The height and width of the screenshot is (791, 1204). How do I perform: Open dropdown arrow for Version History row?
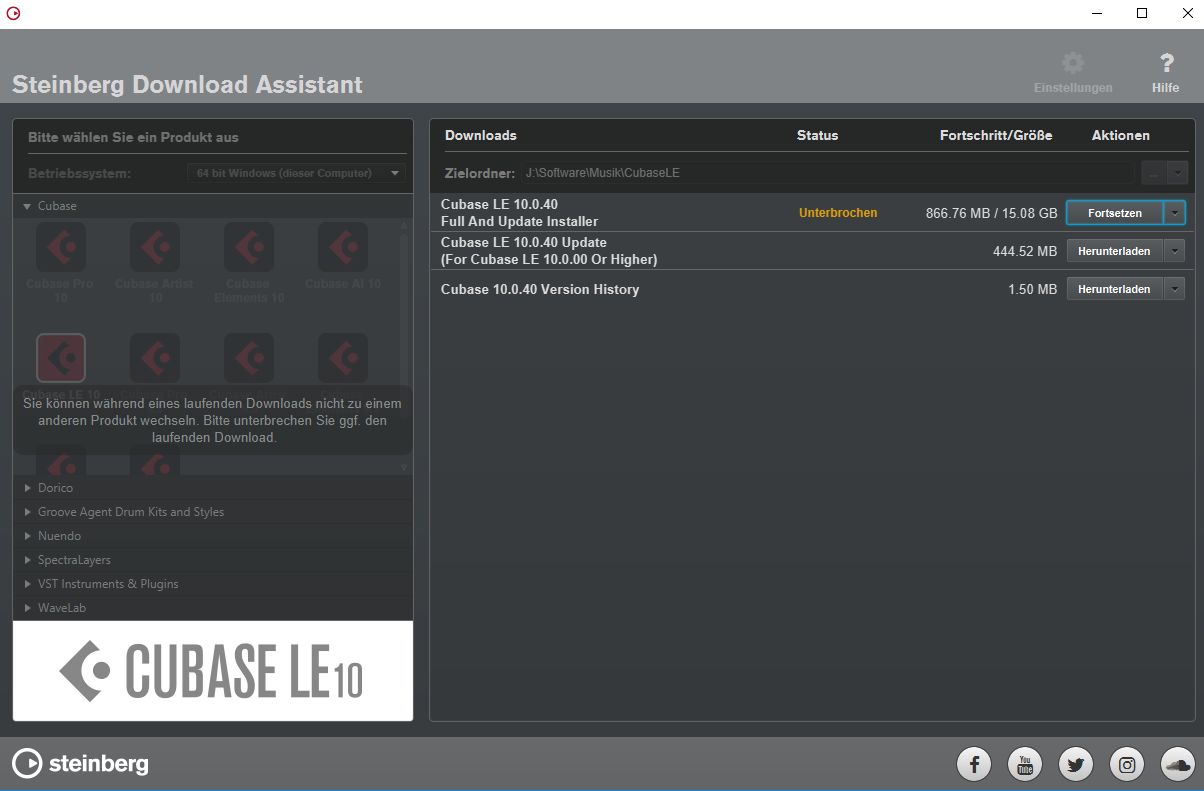click(x=1175, y=289)
